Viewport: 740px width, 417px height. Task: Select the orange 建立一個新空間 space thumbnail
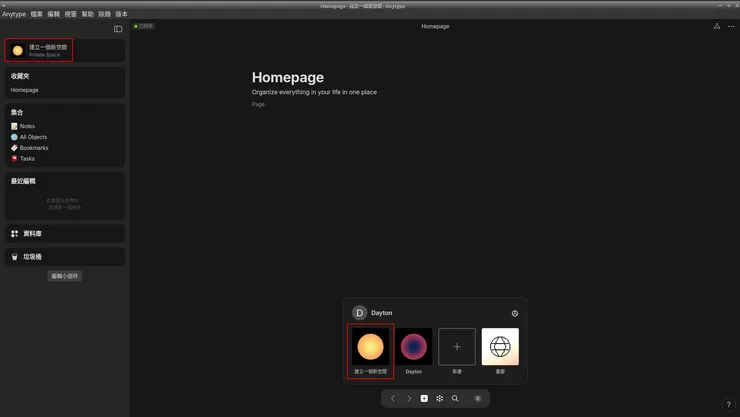pos(370,347)
